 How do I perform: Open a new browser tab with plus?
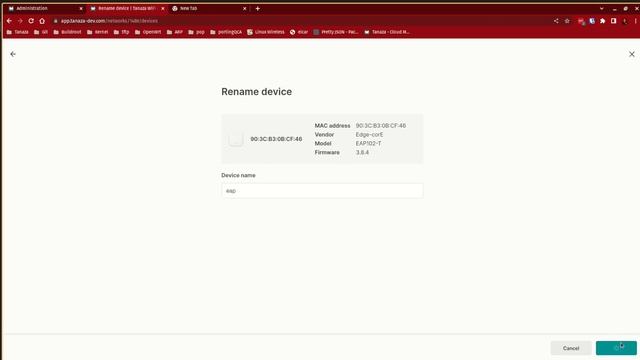pyautogui.click(x=258, y=8)
